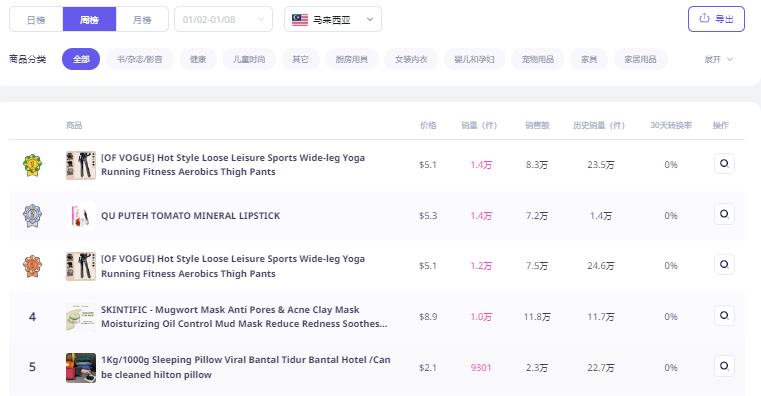The height and width of the screenshot is (396, 761).
Task: Click the 商品 column header
Action: [74, 125]
